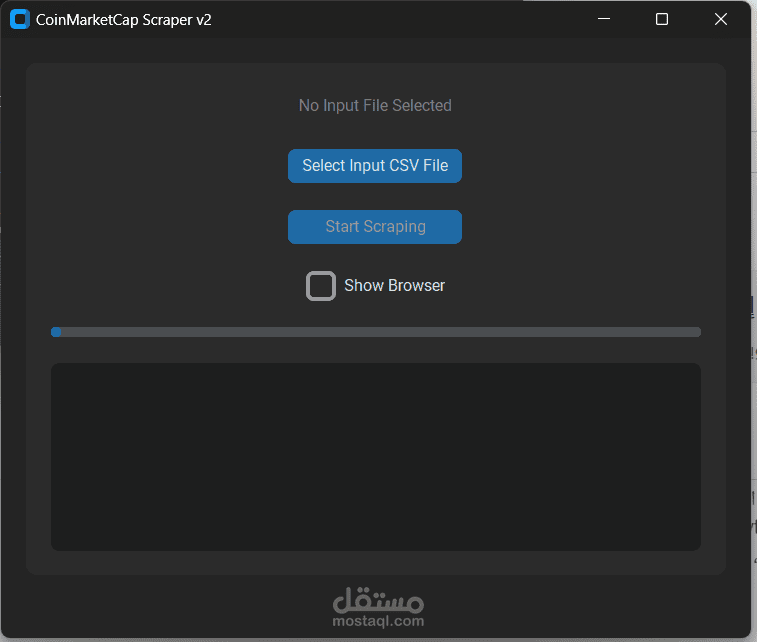Viewport: 757px width, 642px height.
Task: Click the scraping progress bar
Action: [376, 332]
